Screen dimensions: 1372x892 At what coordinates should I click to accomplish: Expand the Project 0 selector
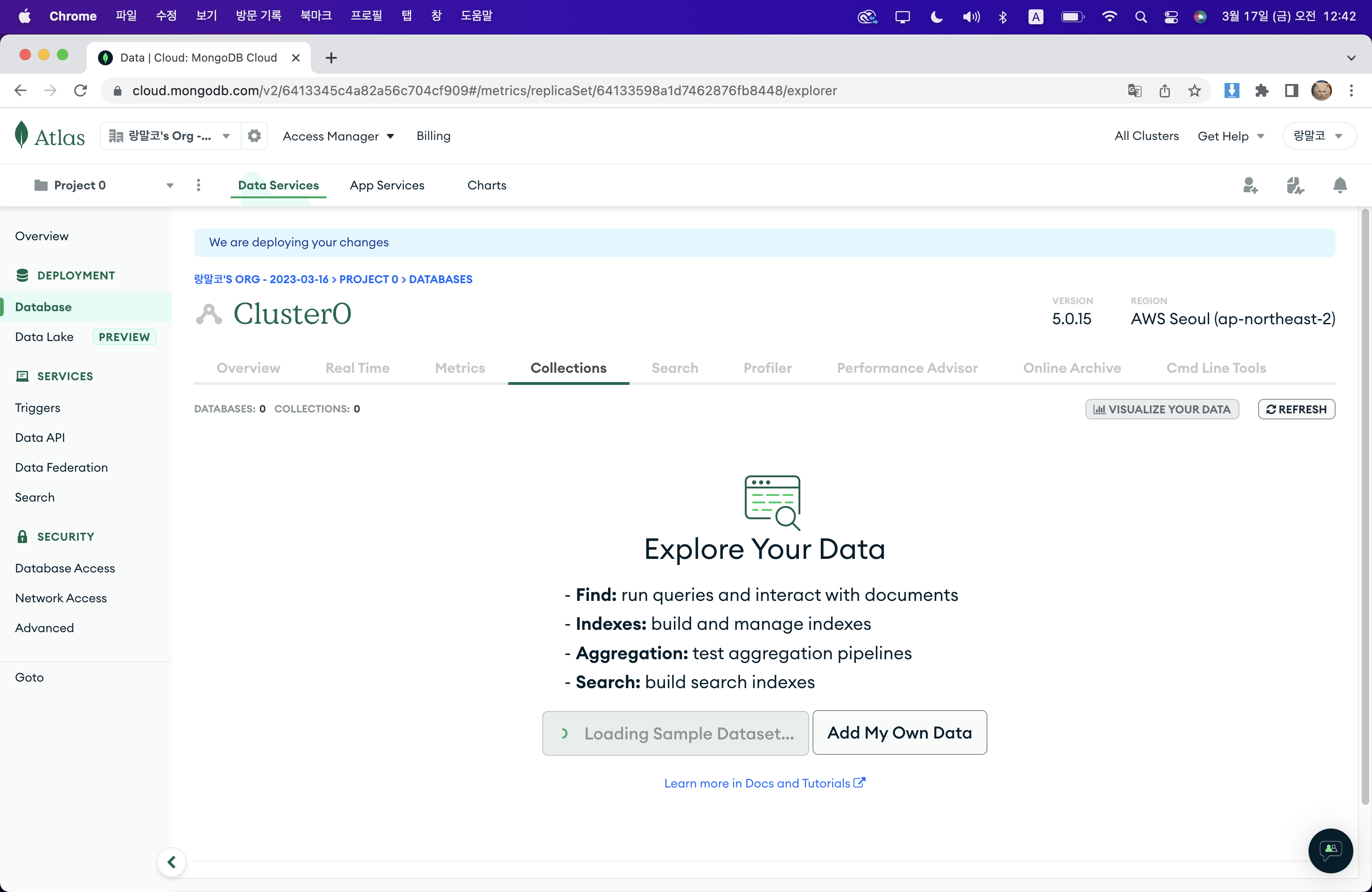coord(104,186)
